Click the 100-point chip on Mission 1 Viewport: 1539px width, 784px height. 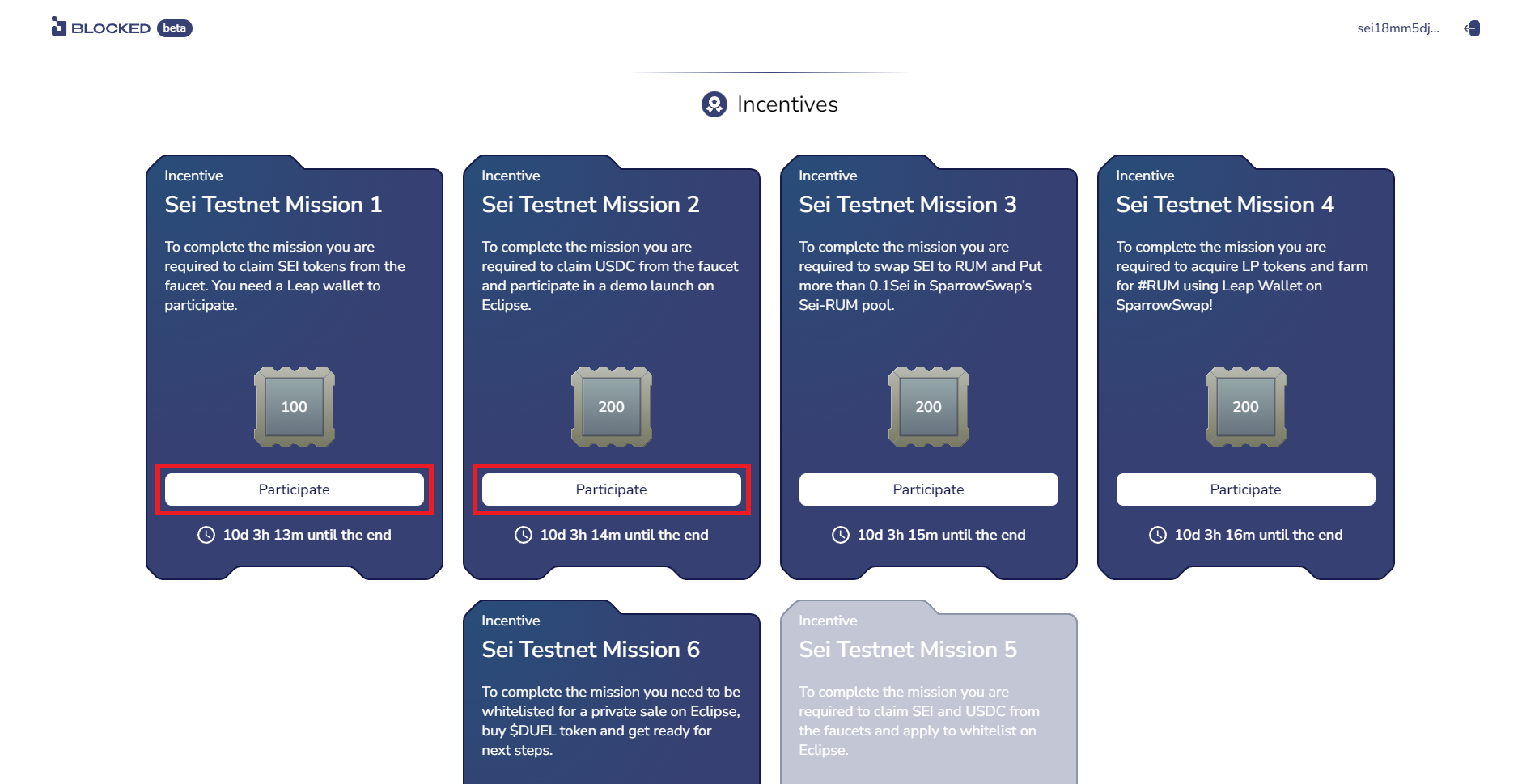pyautogui.click(x=295, y=407)
